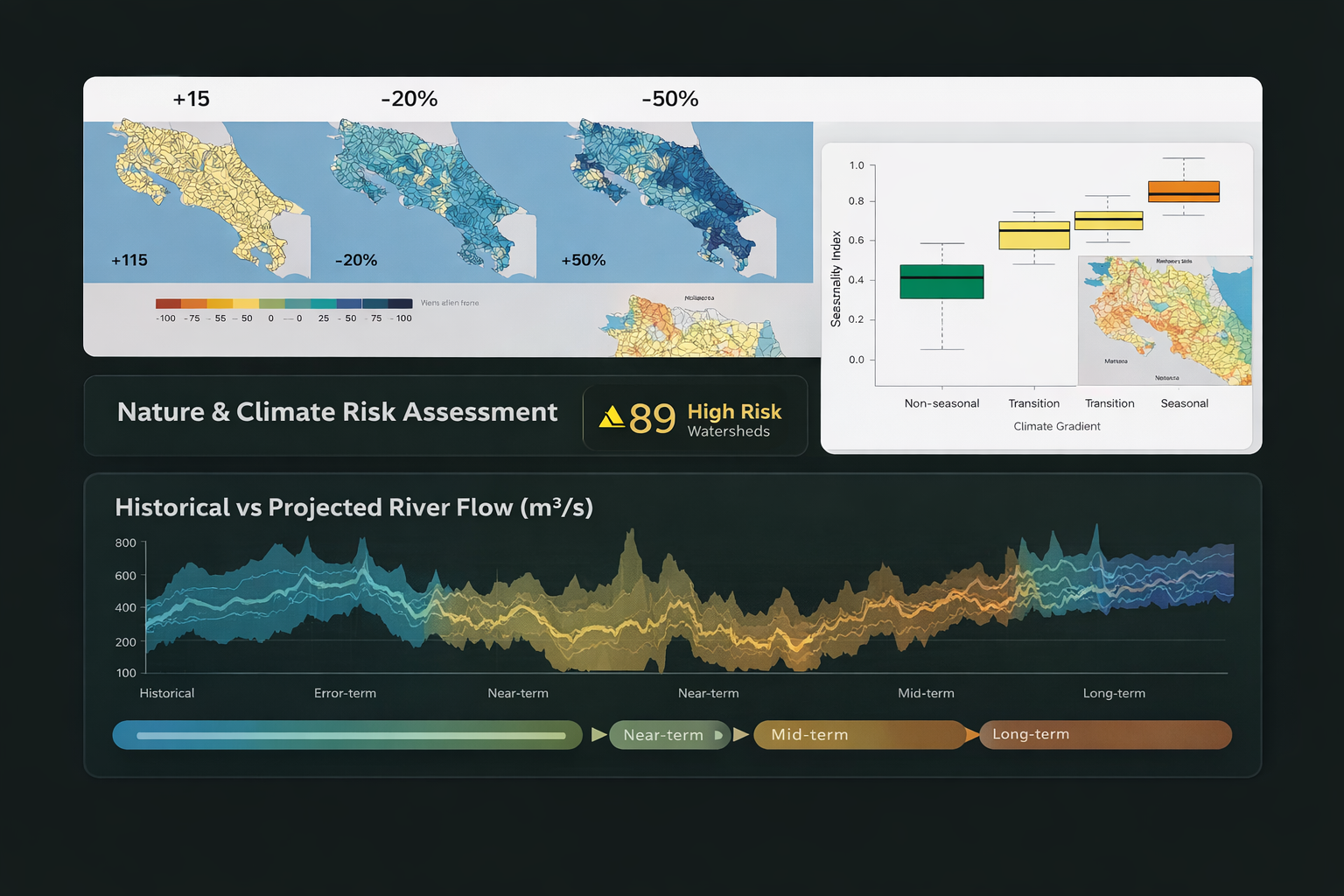Expand the Historical vs Projected River Flow panel
Viewport: 1344px width, 896px height.
tap(353, 507)
